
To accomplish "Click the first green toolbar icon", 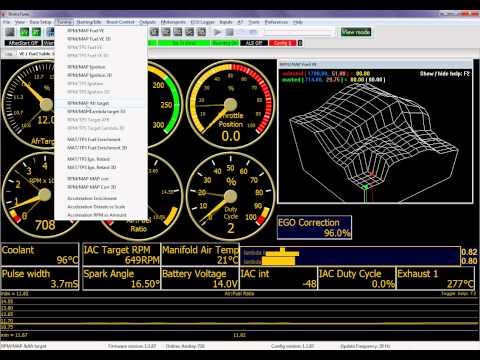I will 24,32.
